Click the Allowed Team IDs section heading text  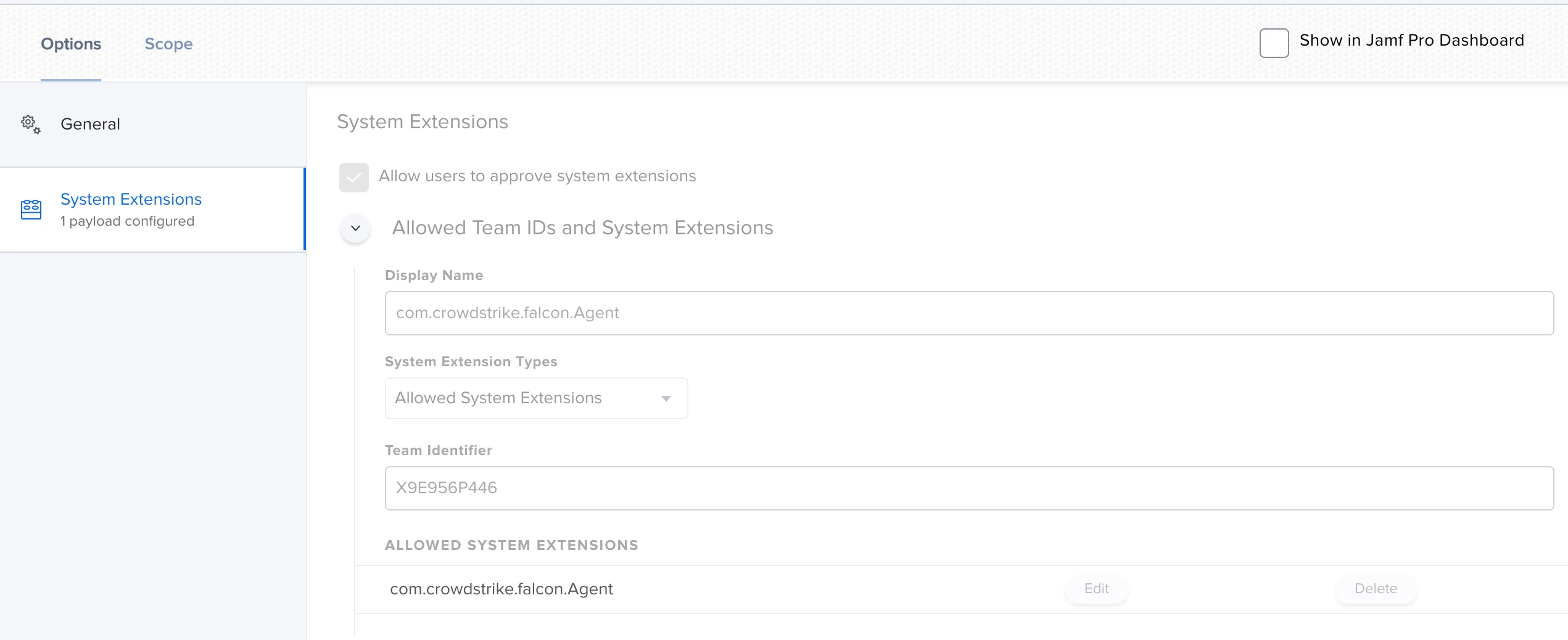(x=582, y=228)
